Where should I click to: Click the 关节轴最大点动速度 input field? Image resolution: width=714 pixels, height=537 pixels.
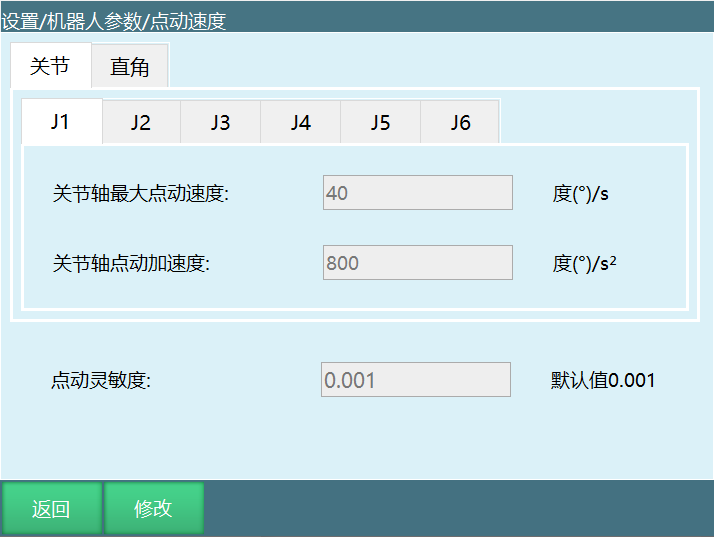point(417,193)
